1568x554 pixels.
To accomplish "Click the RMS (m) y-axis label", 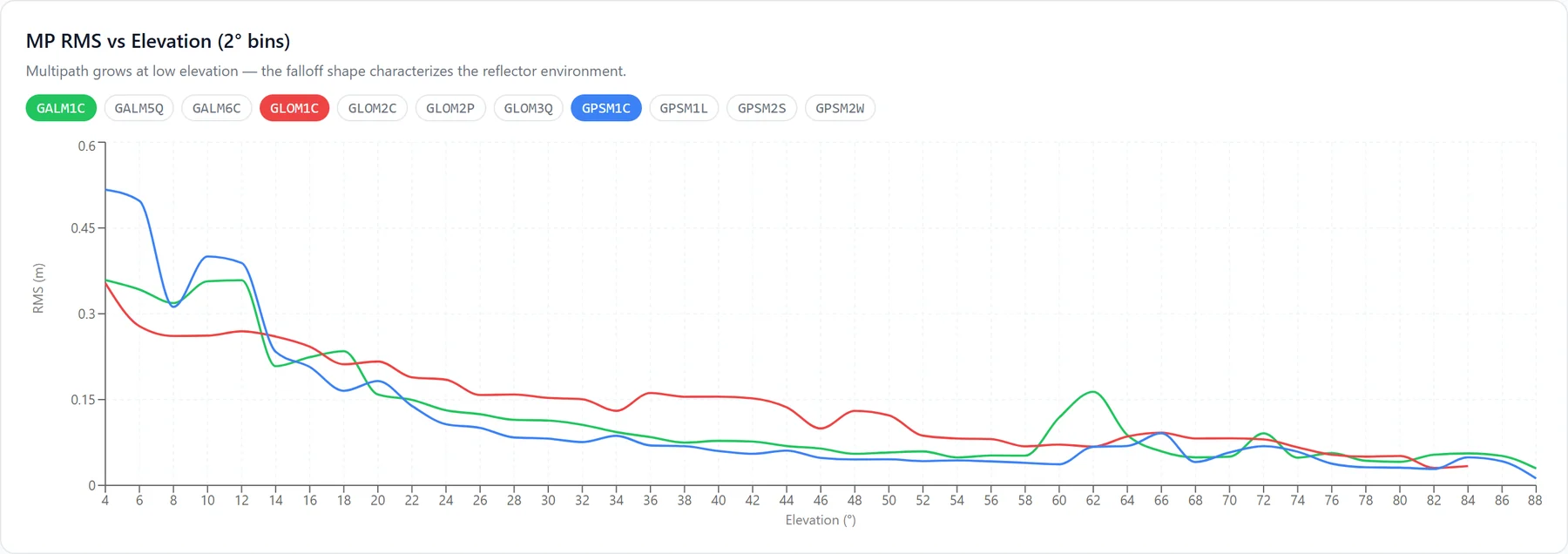I will [38, 288].
